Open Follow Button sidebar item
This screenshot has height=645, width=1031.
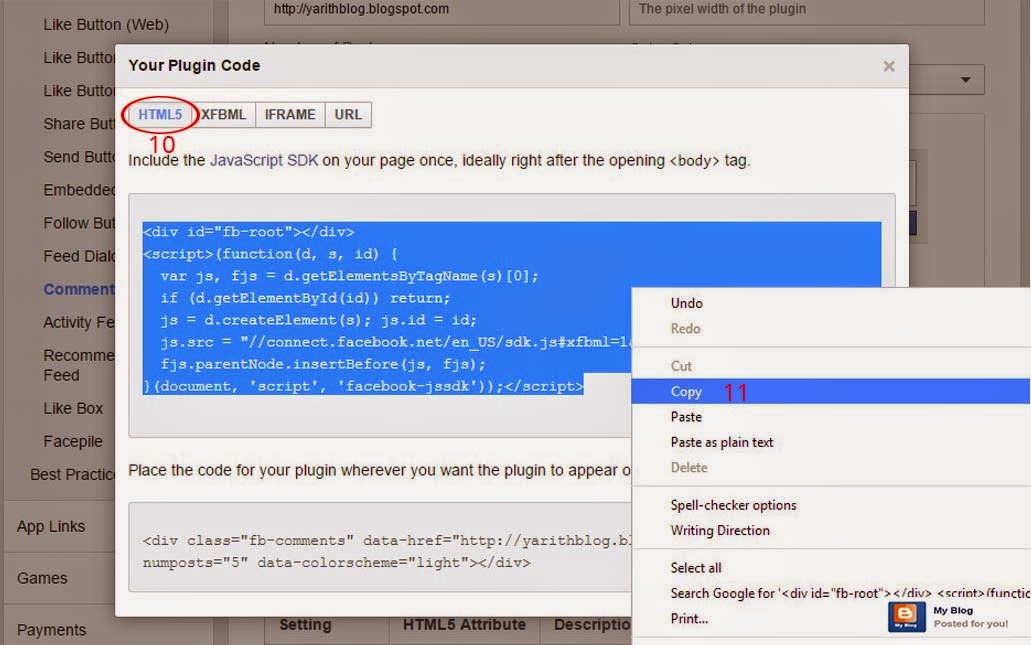pyautogui.click(x=79, y=223)
